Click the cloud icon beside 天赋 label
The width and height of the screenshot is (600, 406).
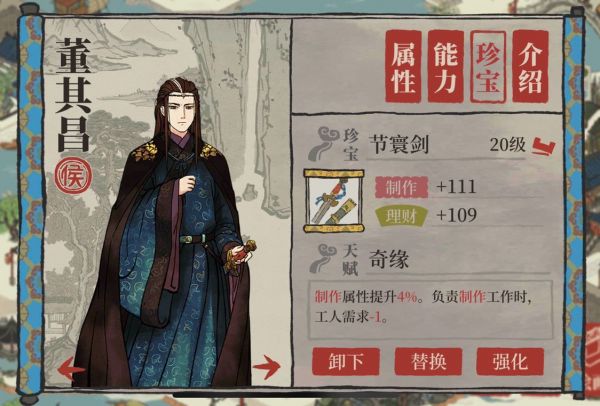[x=323, y=258]
